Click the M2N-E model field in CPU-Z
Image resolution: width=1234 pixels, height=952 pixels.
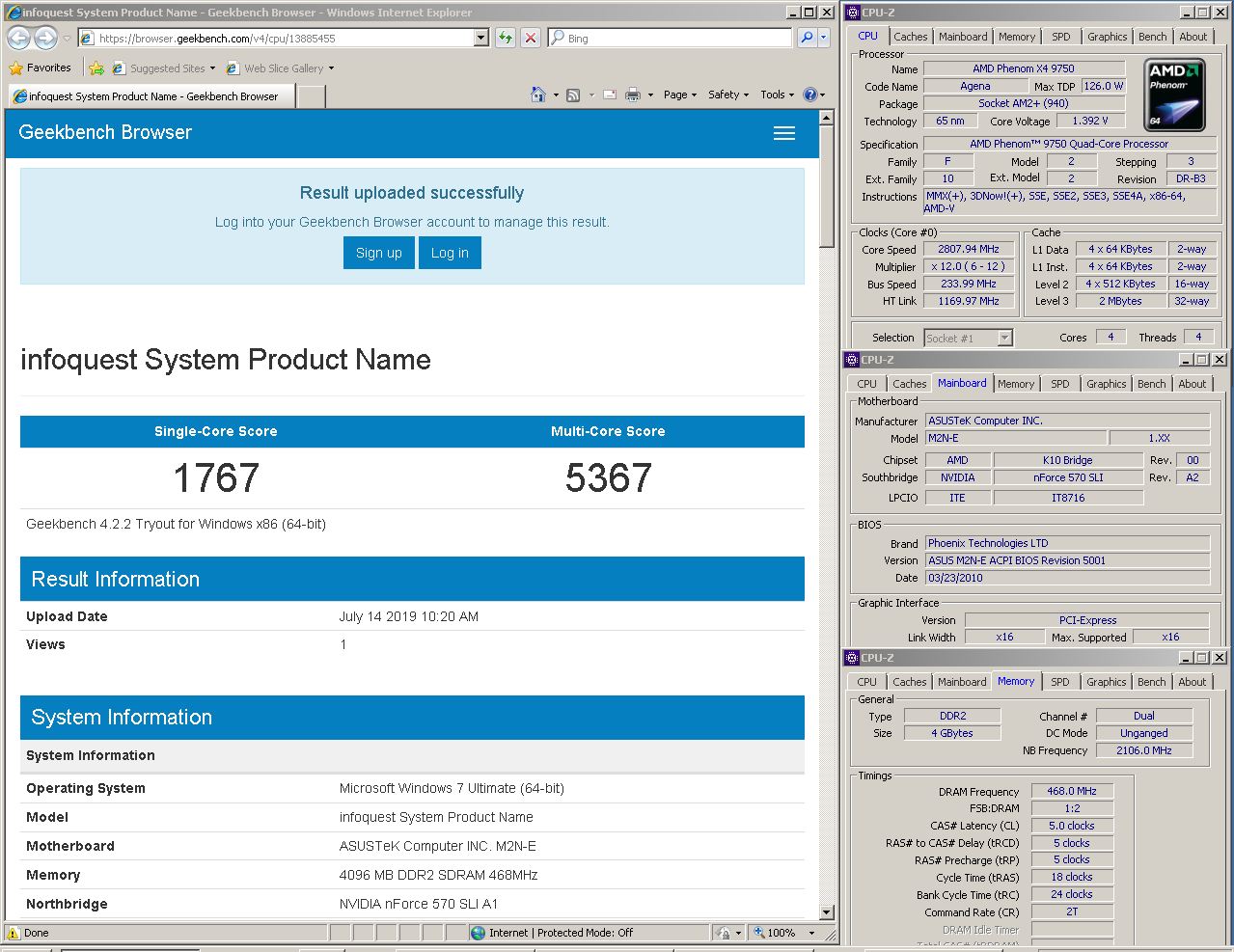coord(1016,438)
